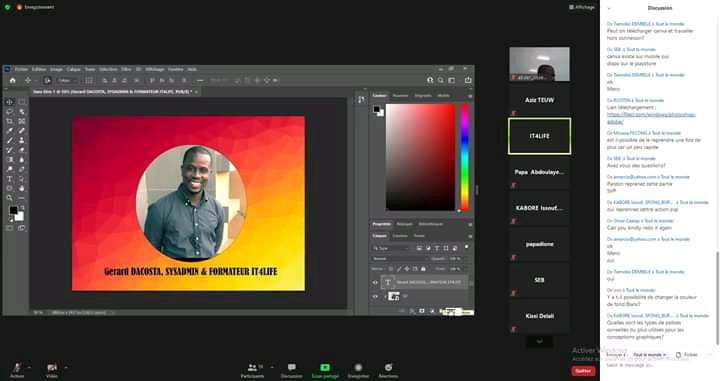The image size is (720, 381).
Task: Select the Clone Stamp tool
Action: 22,140
